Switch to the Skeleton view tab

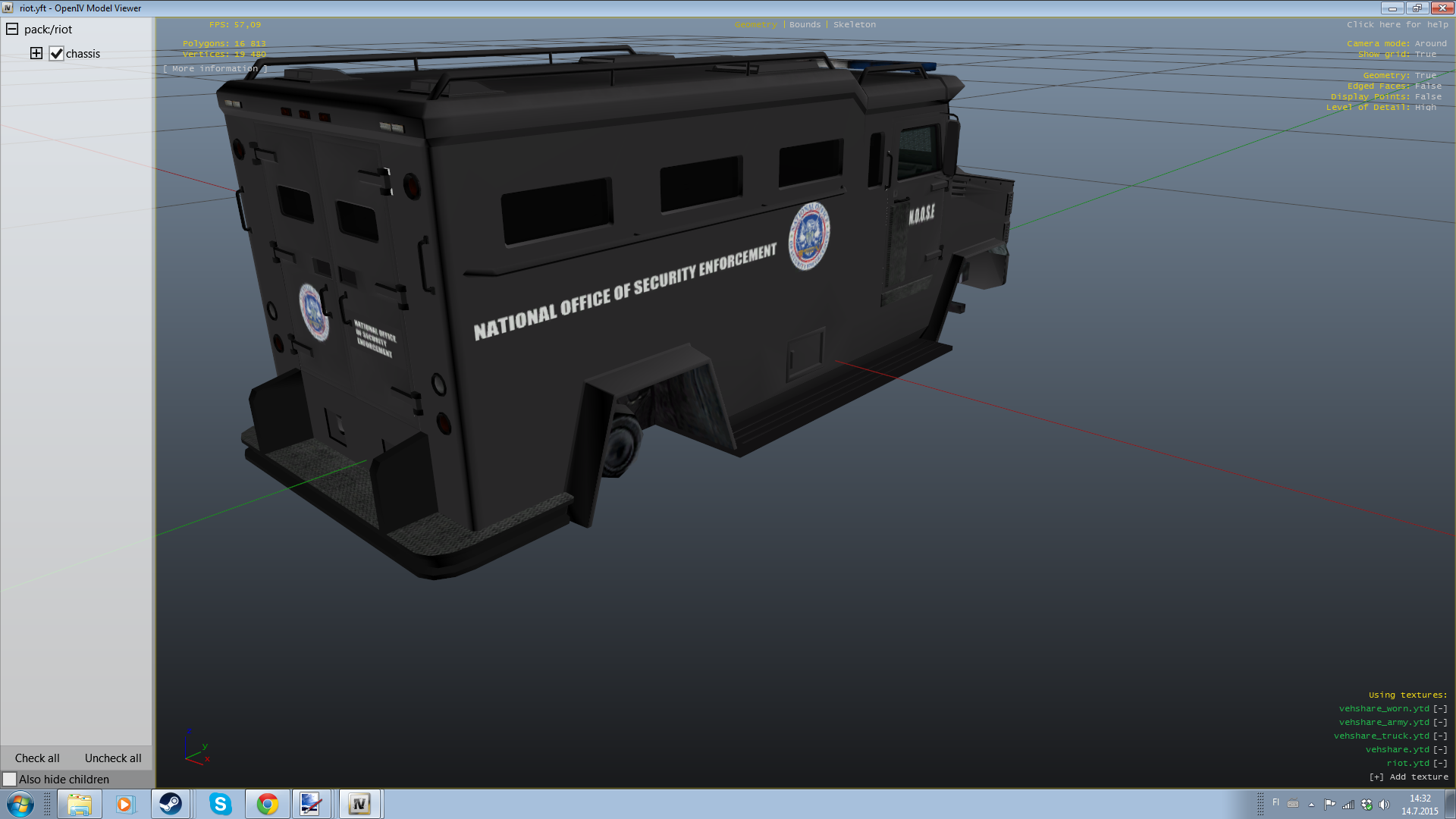[x=854, y=25]
